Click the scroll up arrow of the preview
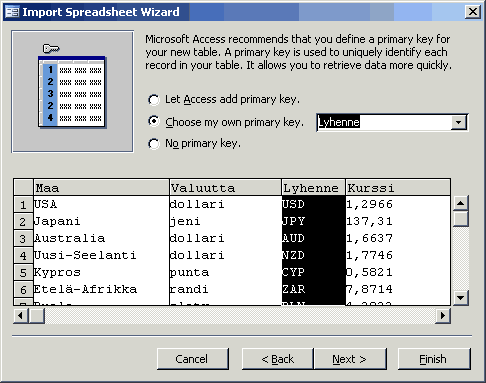 pos(460,203)
